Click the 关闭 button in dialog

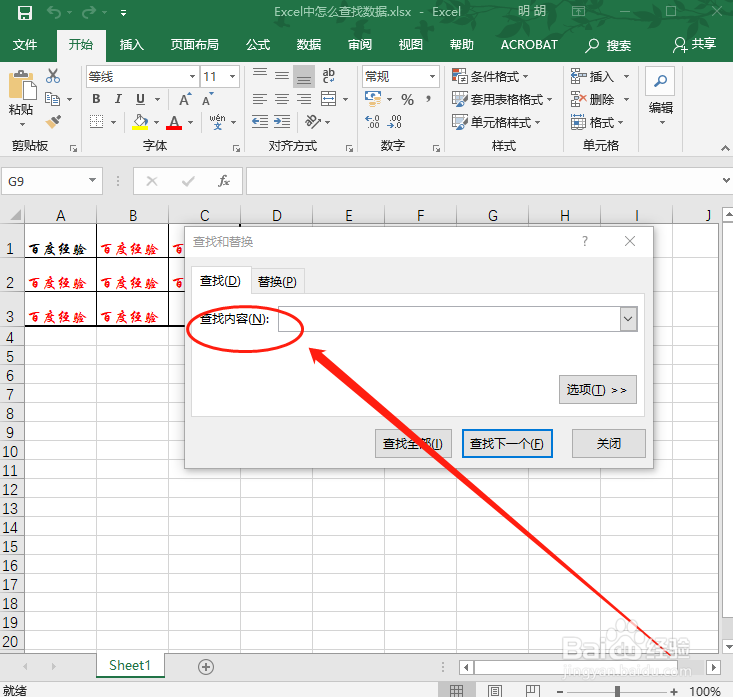pos(609,444)
